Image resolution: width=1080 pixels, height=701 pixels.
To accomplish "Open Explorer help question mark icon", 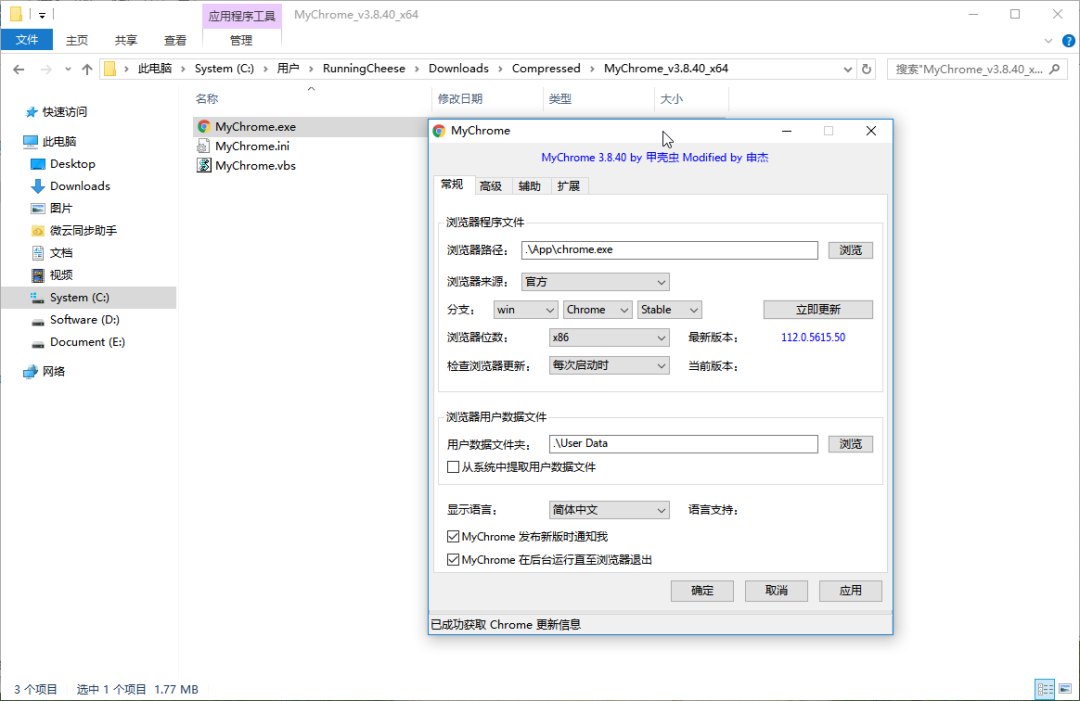I will (x=1069, y=41).
